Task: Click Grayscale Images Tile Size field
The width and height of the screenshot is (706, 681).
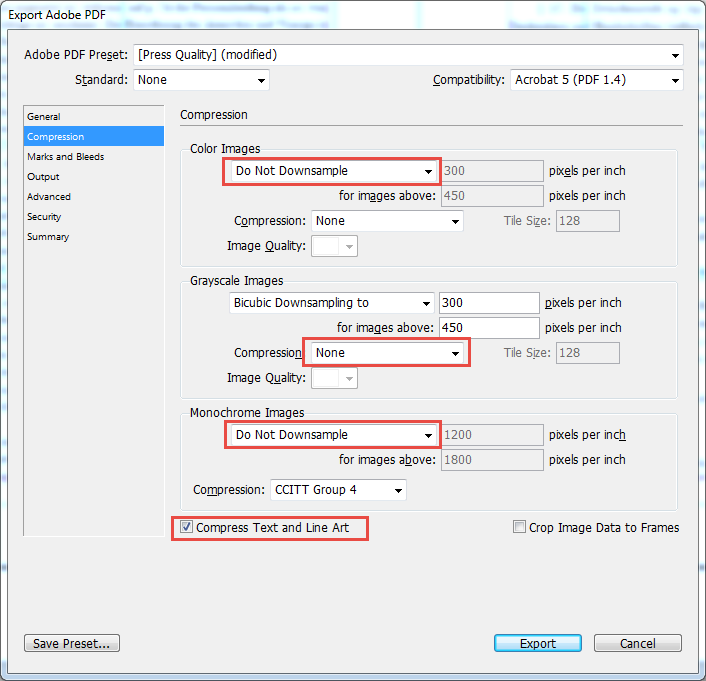Action: [x=588, y=353]
